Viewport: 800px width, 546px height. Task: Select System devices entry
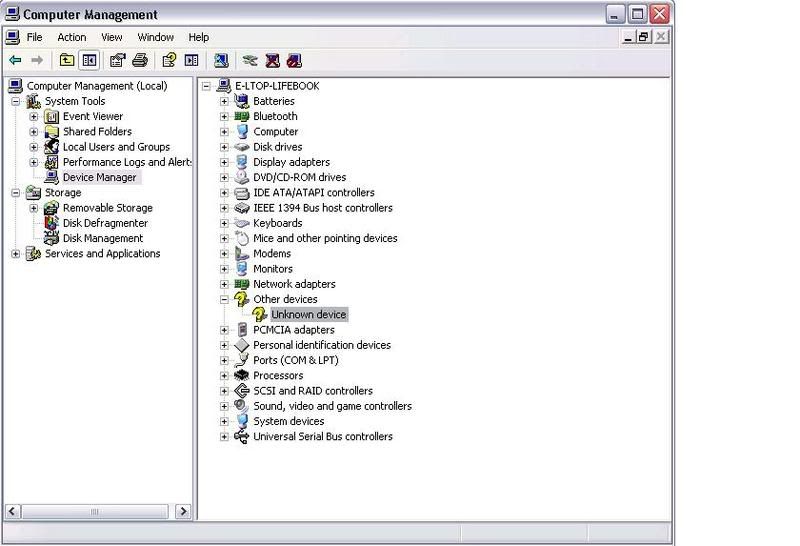coord(289,421)
